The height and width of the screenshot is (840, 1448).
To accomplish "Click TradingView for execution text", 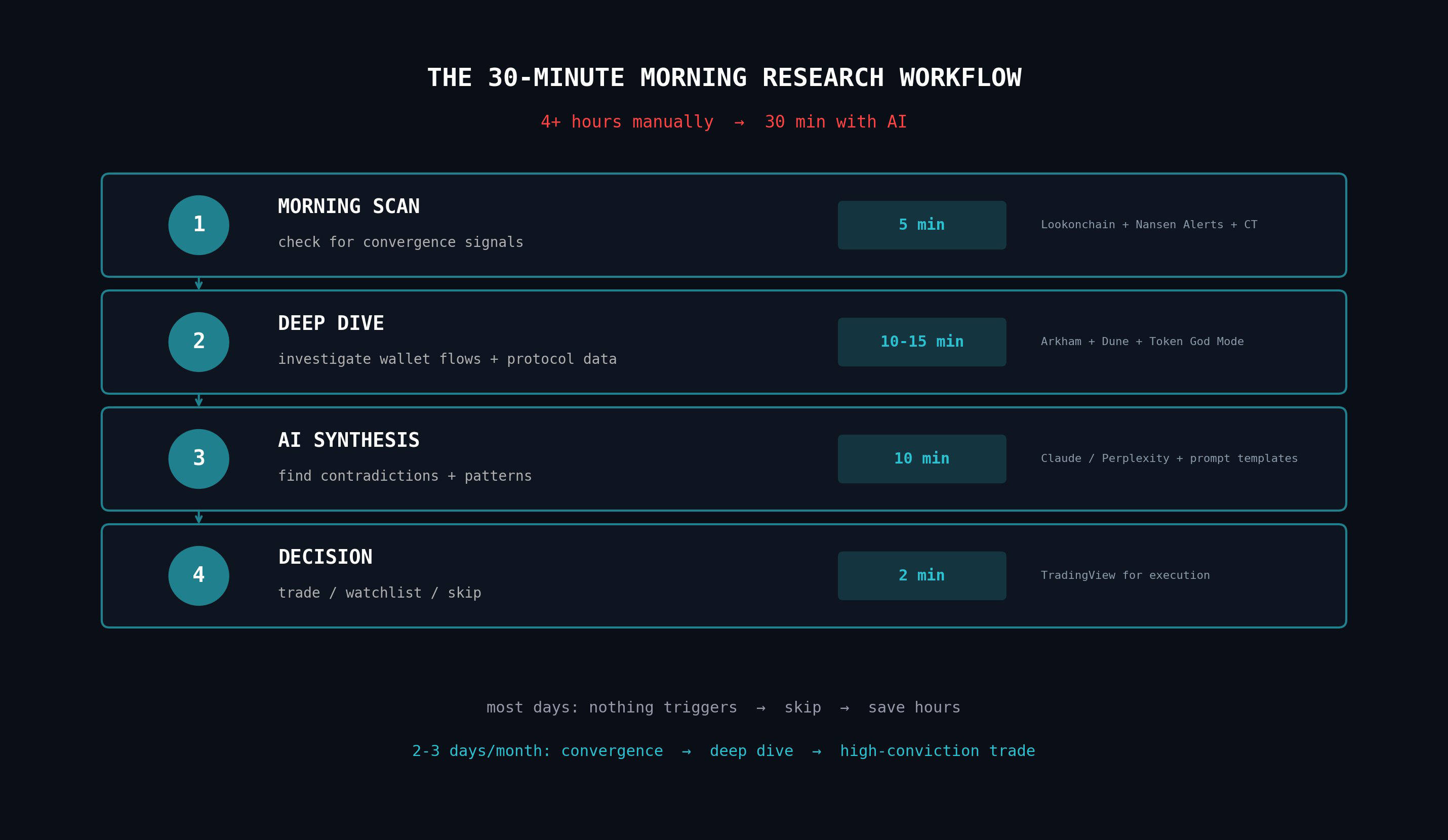I will [1125, 576].
